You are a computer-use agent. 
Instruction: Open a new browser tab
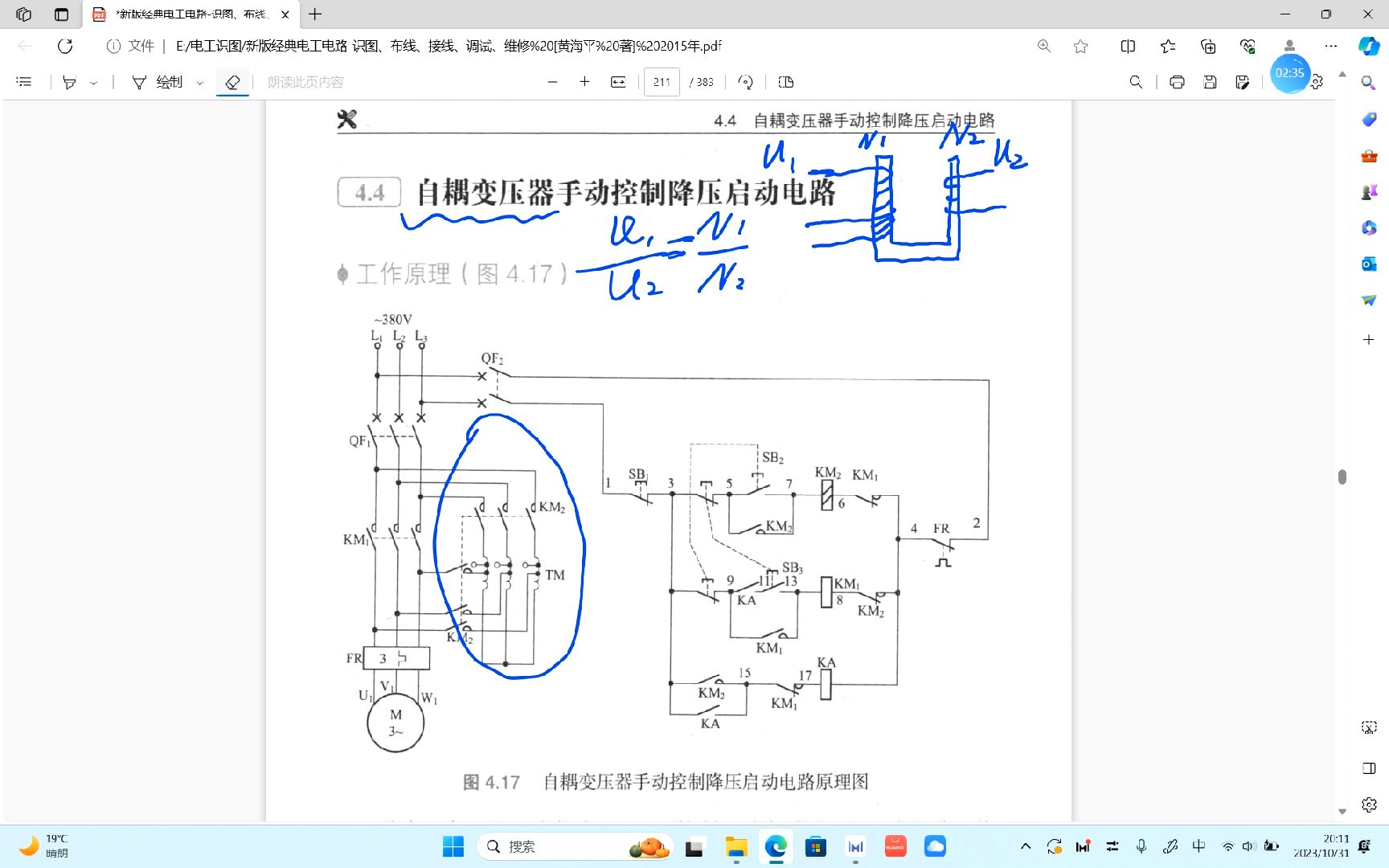point(314,14)
